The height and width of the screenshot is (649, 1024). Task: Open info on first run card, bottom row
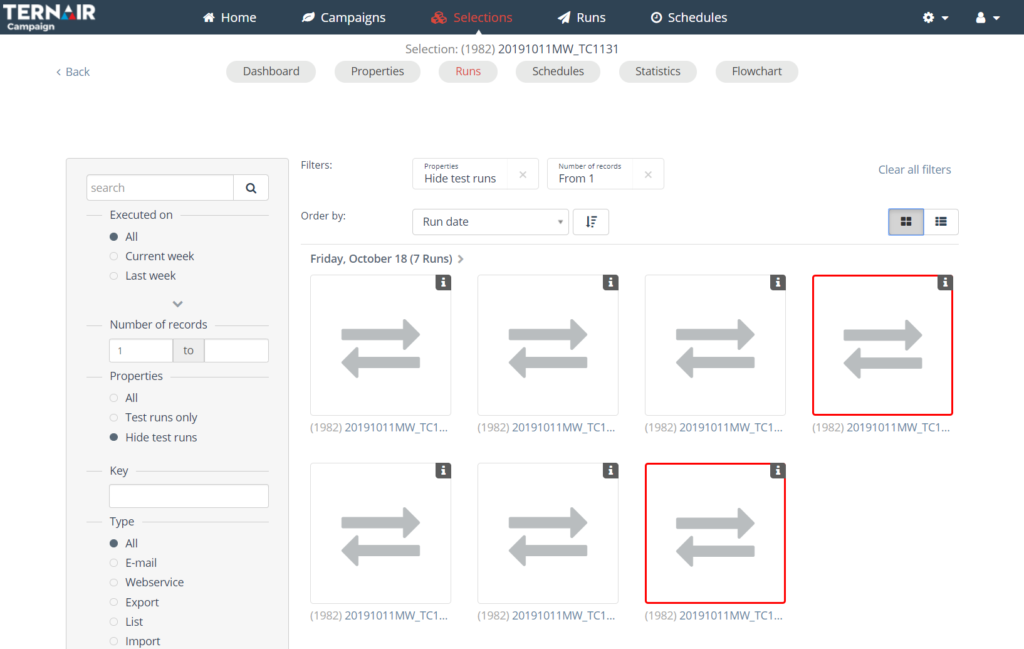443,471
